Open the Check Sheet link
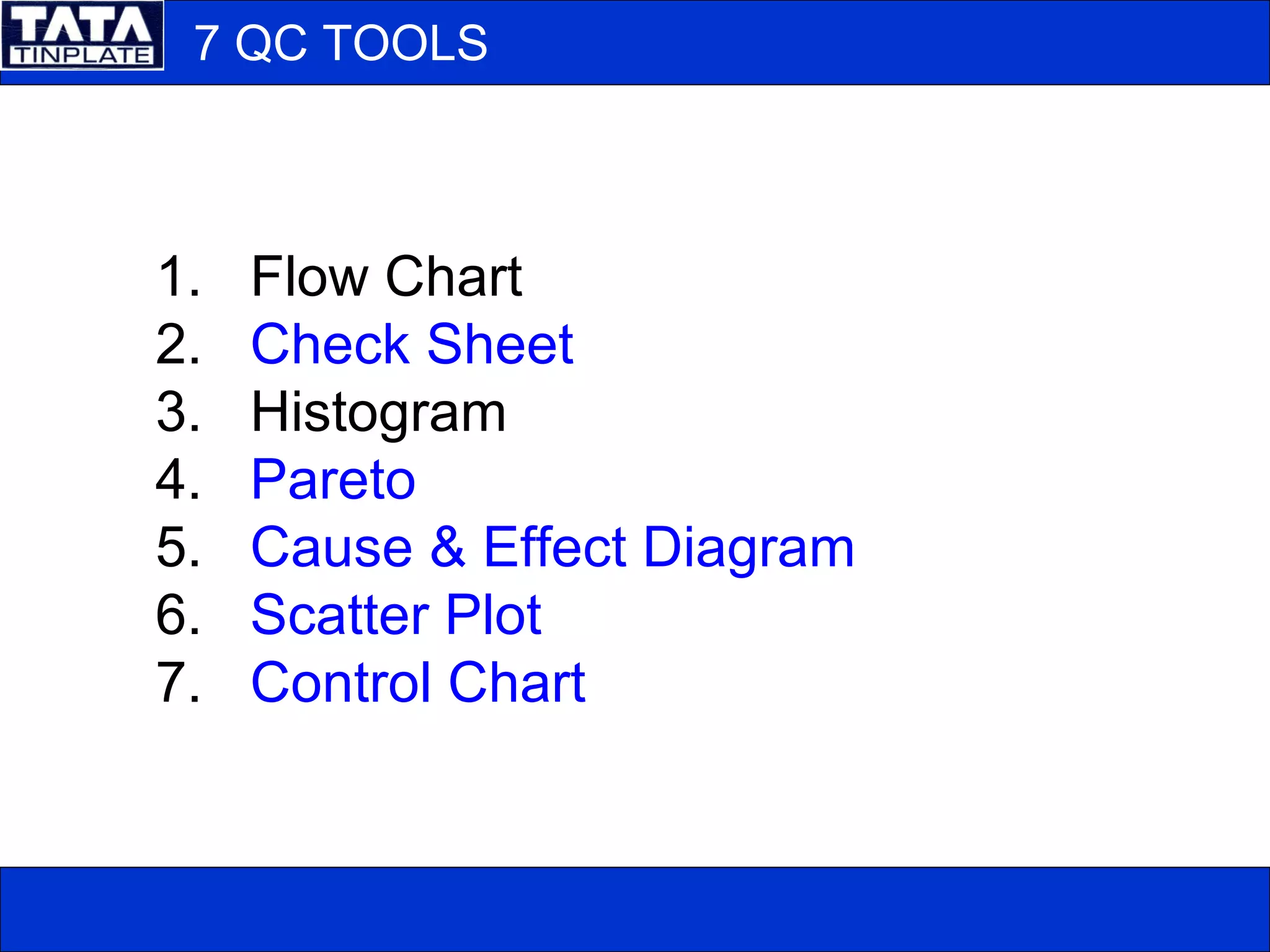Viewport: 1270px width, 952px height. pos(412,345)
